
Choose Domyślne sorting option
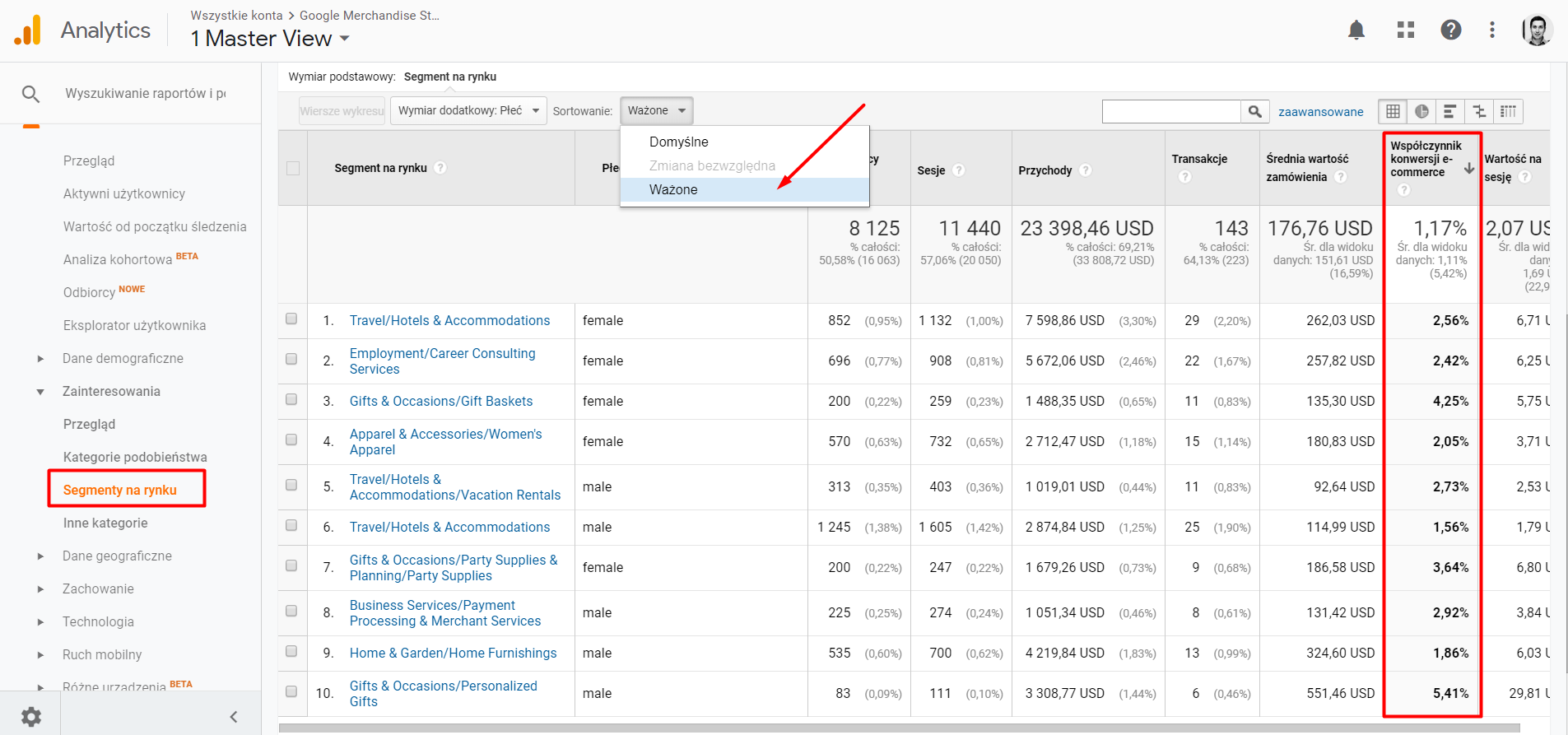pos(678,142)
